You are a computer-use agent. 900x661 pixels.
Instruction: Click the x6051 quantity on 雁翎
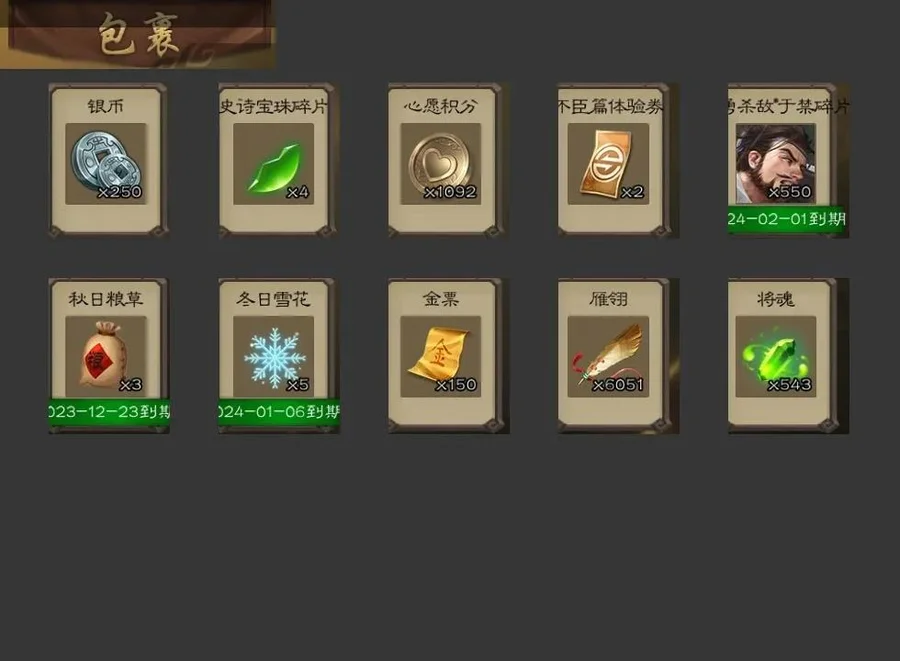coord(618,384)
